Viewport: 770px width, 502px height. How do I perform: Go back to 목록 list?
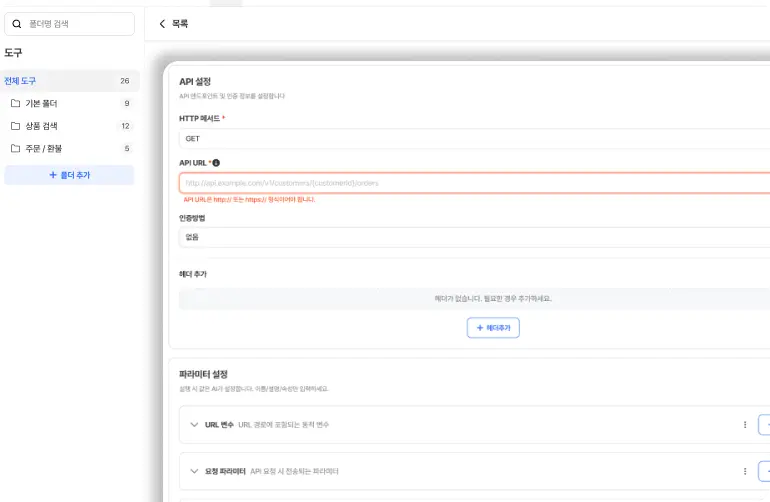pyautogui.click(x=173, y=24)
